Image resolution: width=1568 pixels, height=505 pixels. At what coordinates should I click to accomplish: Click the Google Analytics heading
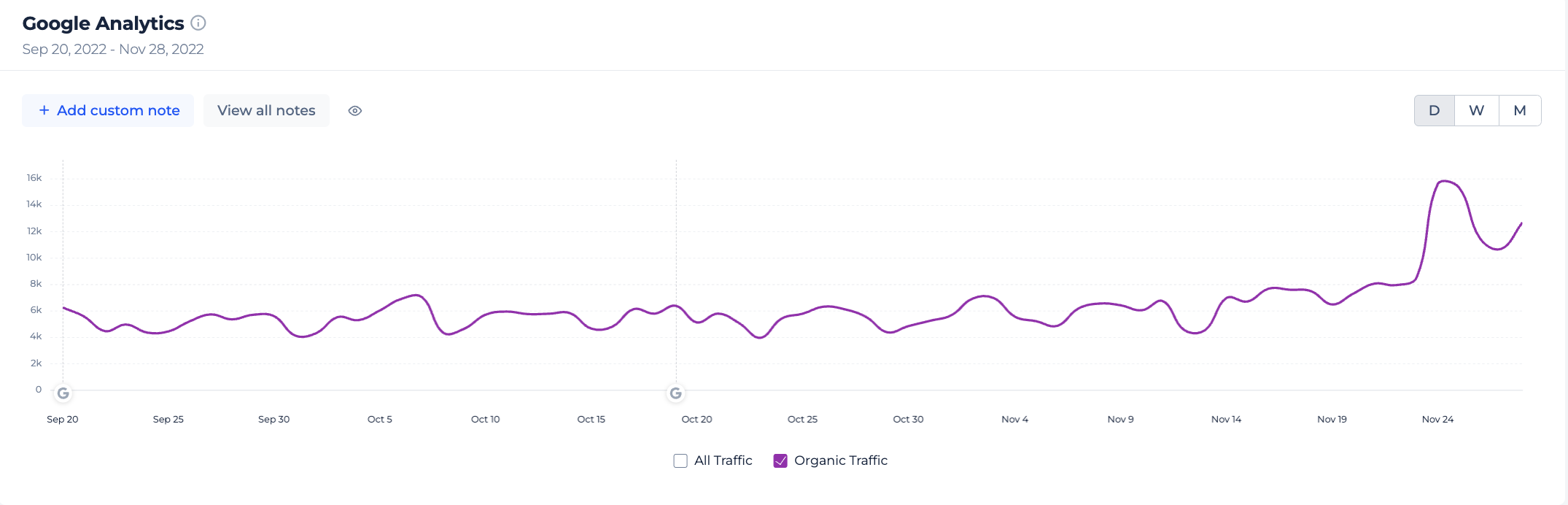(x=103, y=23)
